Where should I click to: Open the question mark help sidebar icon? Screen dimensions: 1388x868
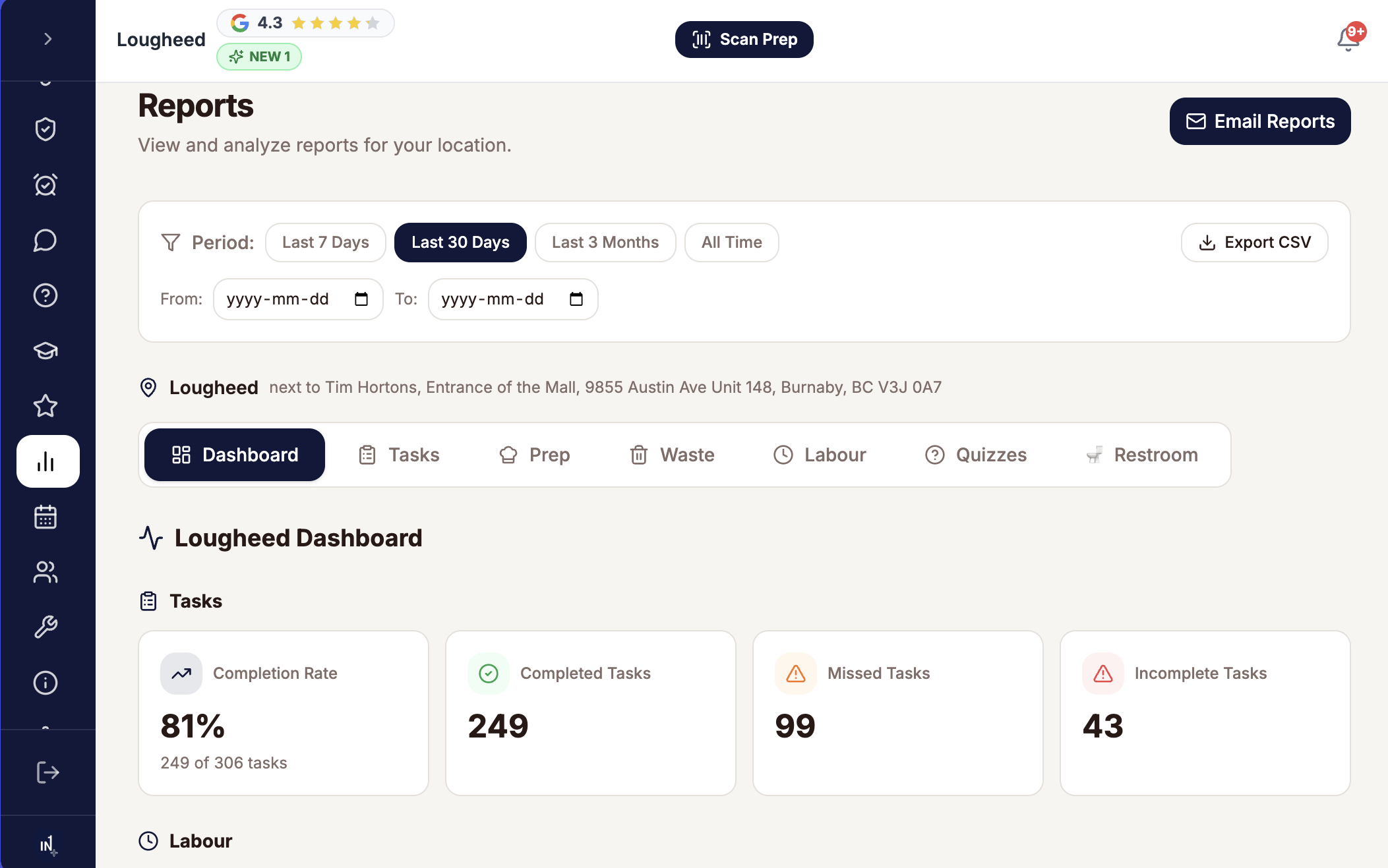[x=45, y=295]
